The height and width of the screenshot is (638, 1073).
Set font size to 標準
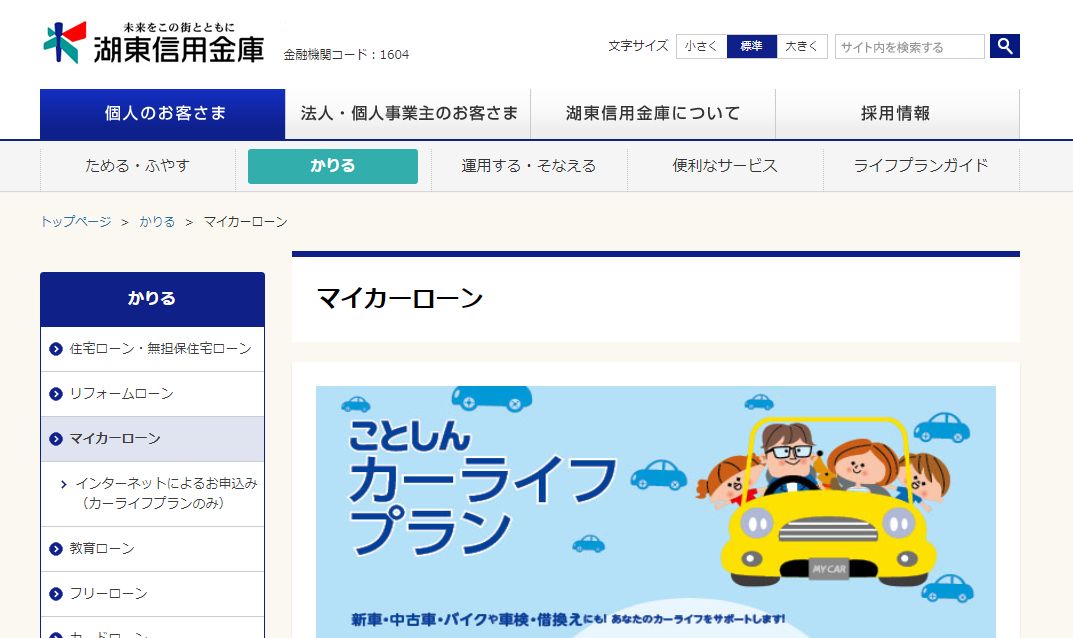[751, 46]
